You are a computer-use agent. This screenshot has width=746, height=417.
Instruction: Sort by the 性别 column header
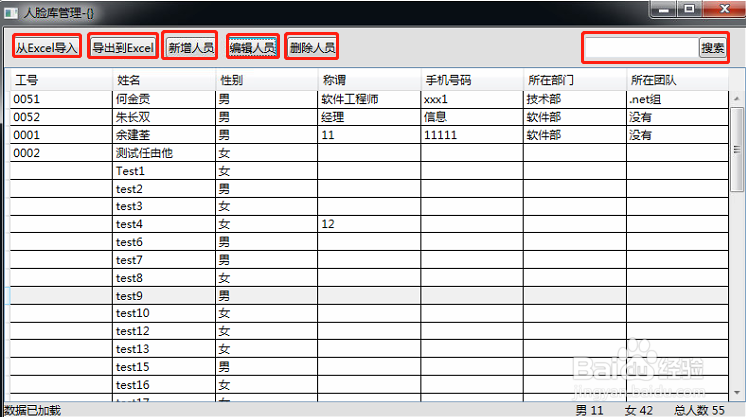266,80
